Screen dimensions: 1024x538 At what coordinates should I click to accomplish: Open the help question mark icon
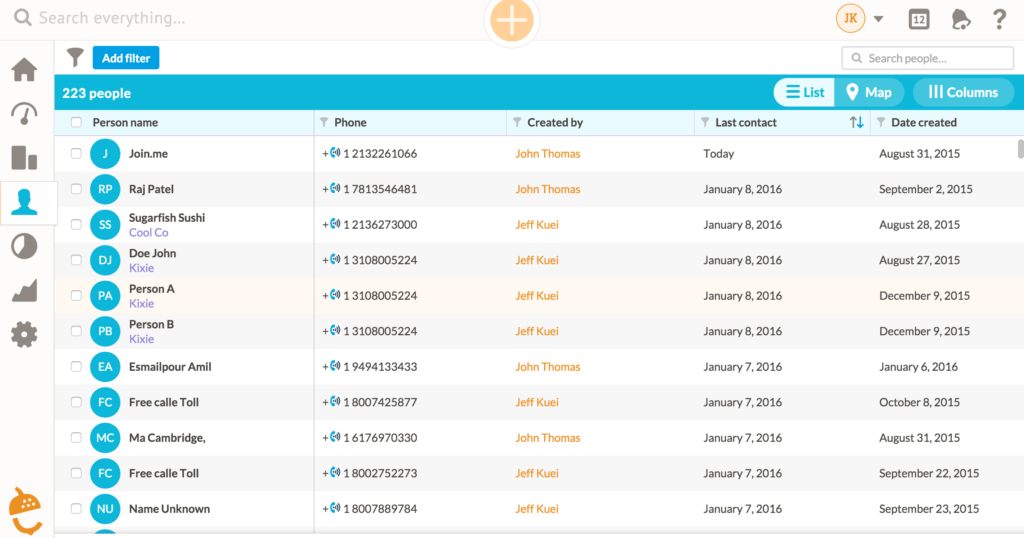[999, 19]
